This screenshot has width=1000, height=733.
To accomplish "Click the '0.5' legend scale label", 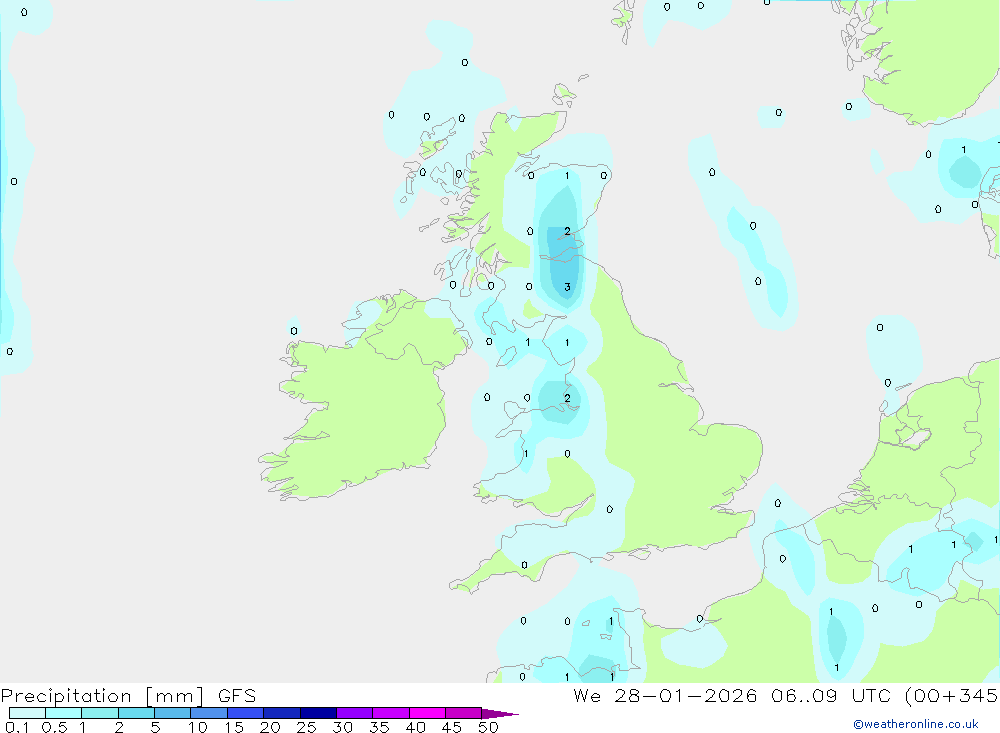I will click(54, 727).
